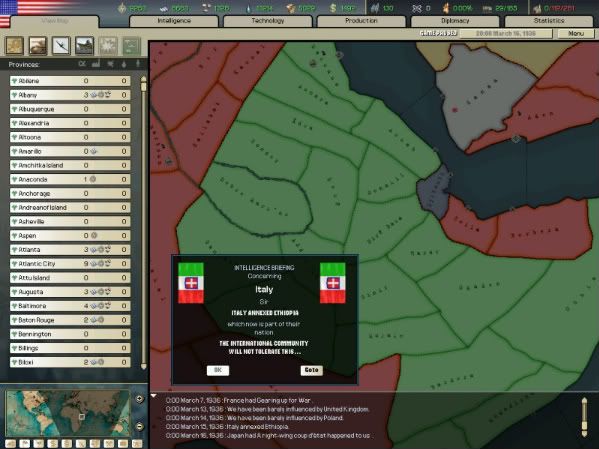
Task: Select Billings province row
Action: pyautogui.click(x=70, y=348)
